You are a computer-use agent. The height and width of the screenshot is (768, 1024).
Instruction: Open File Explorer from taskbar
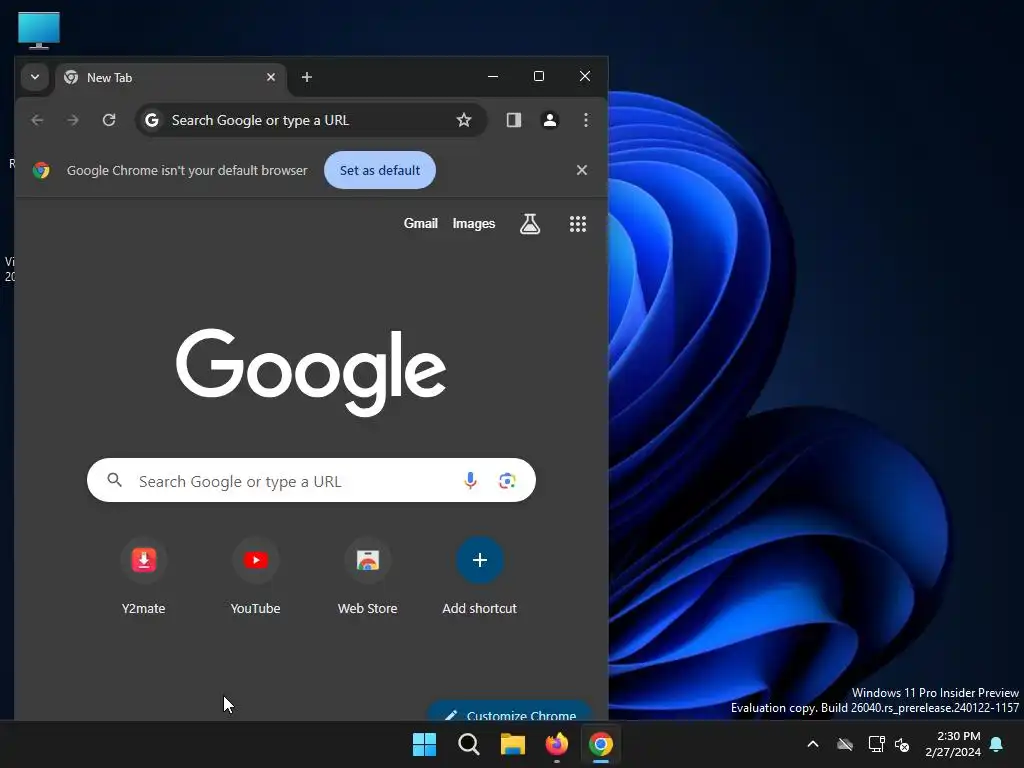tap(513, 744)
